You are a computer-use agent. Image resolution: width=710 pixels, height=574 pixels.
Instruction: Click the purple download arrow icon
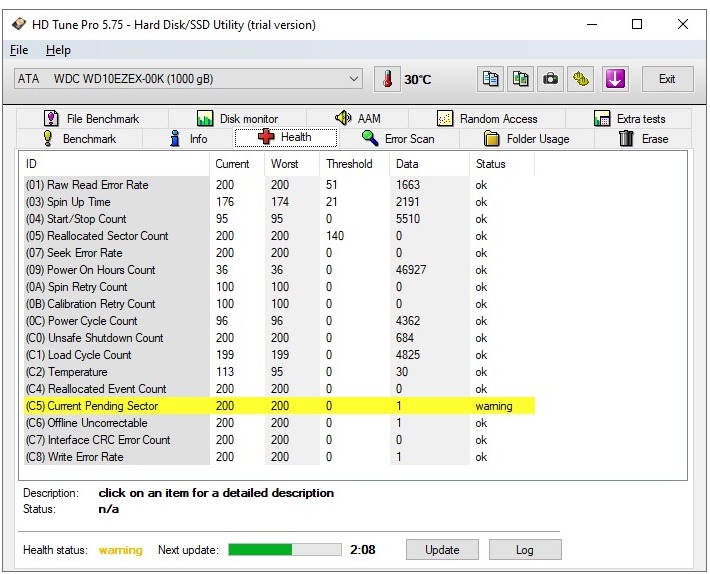615,79
